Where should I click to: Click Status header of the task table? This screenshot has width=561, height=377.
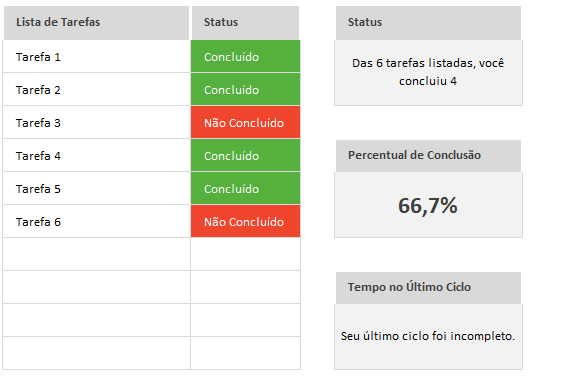(x=245, y=23)
